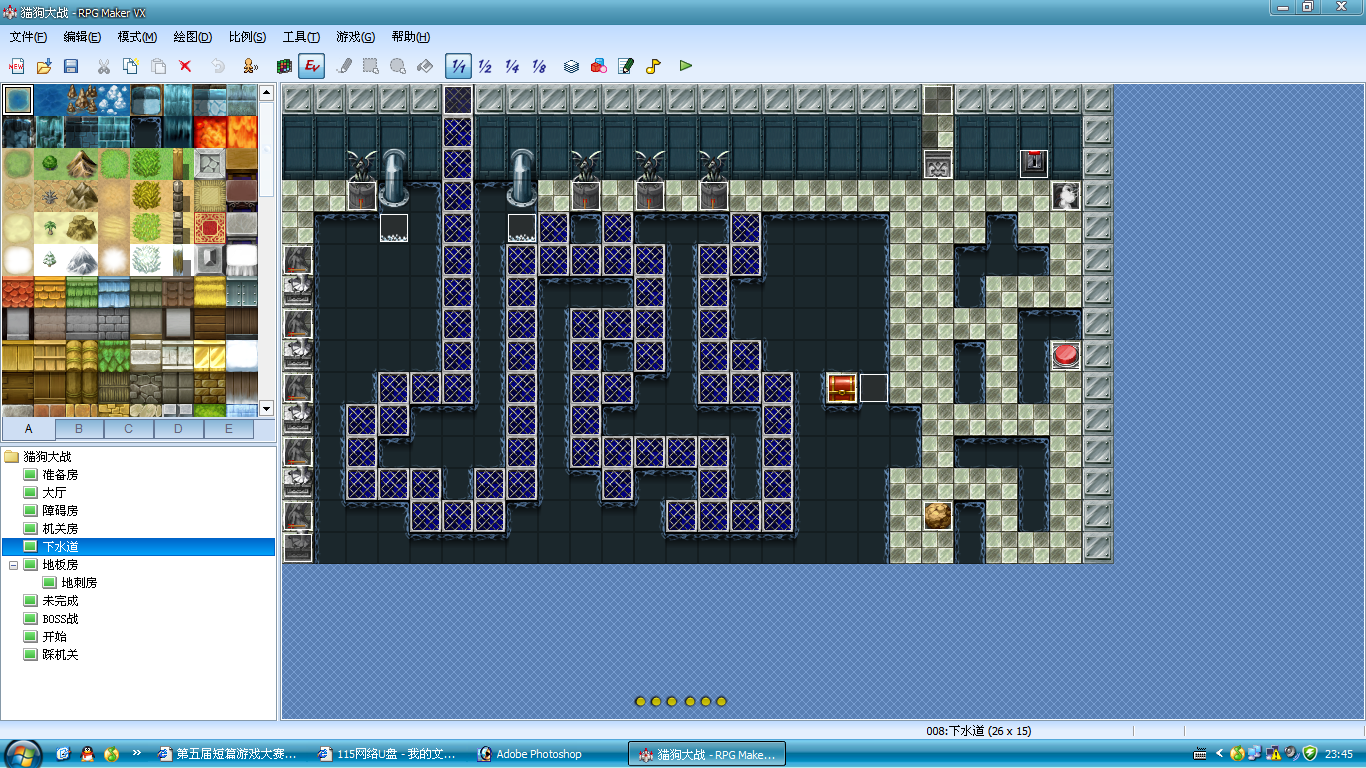The image size is (1366, 768).
Task: Set the zoom scale to 1/2
Action: coord(485,66)
